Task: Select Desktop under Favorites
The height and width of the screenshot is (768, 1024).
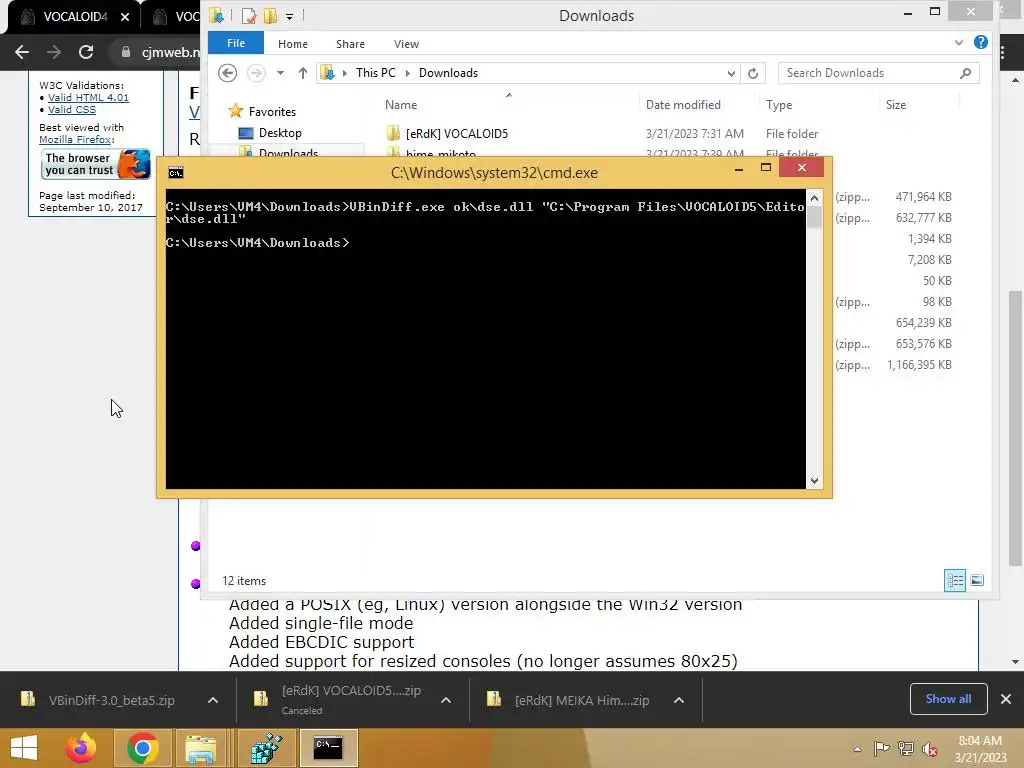Action: coord(280,133)
